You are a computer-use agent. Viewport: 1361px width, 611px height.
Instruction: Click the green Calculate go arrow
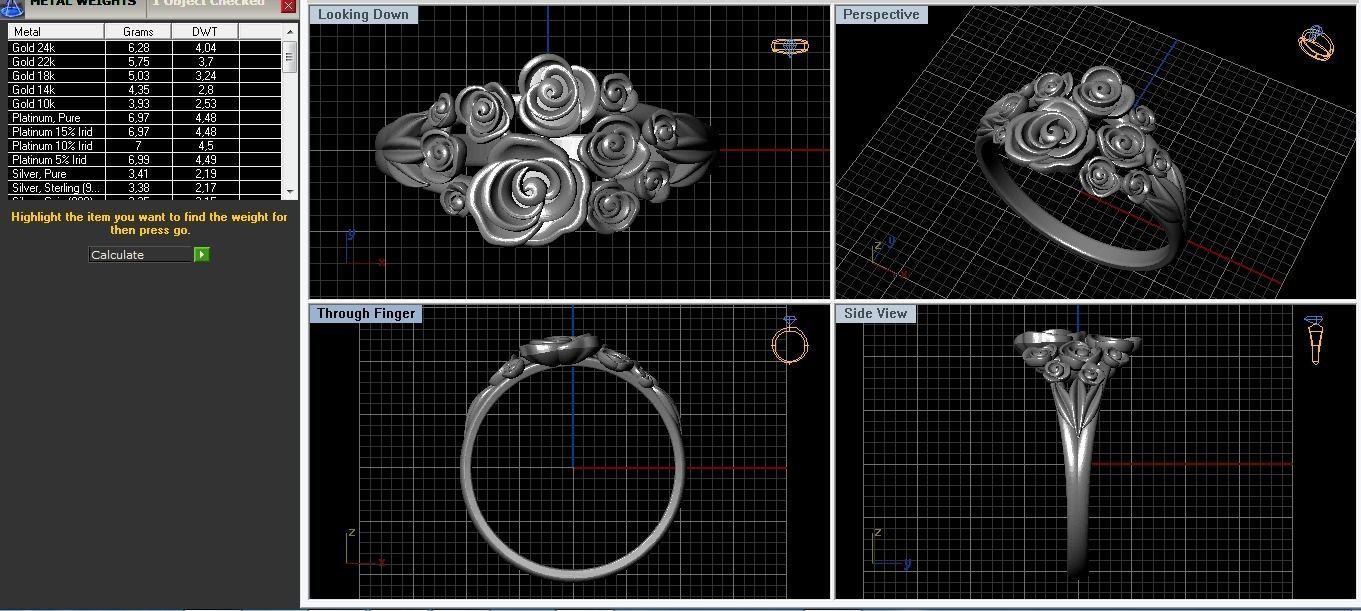point(202,255)
